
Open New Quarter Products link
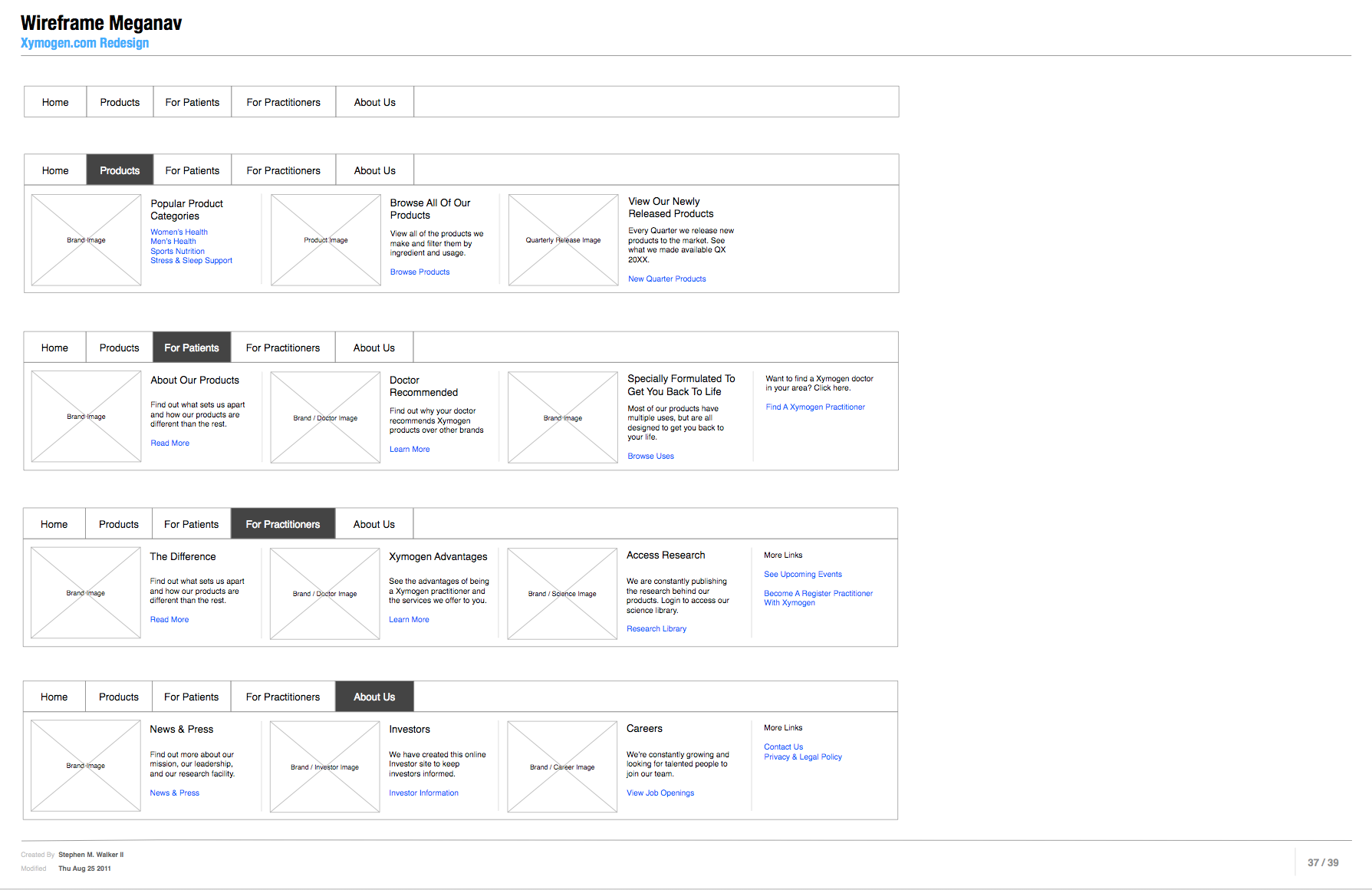[x=666, y=279]
